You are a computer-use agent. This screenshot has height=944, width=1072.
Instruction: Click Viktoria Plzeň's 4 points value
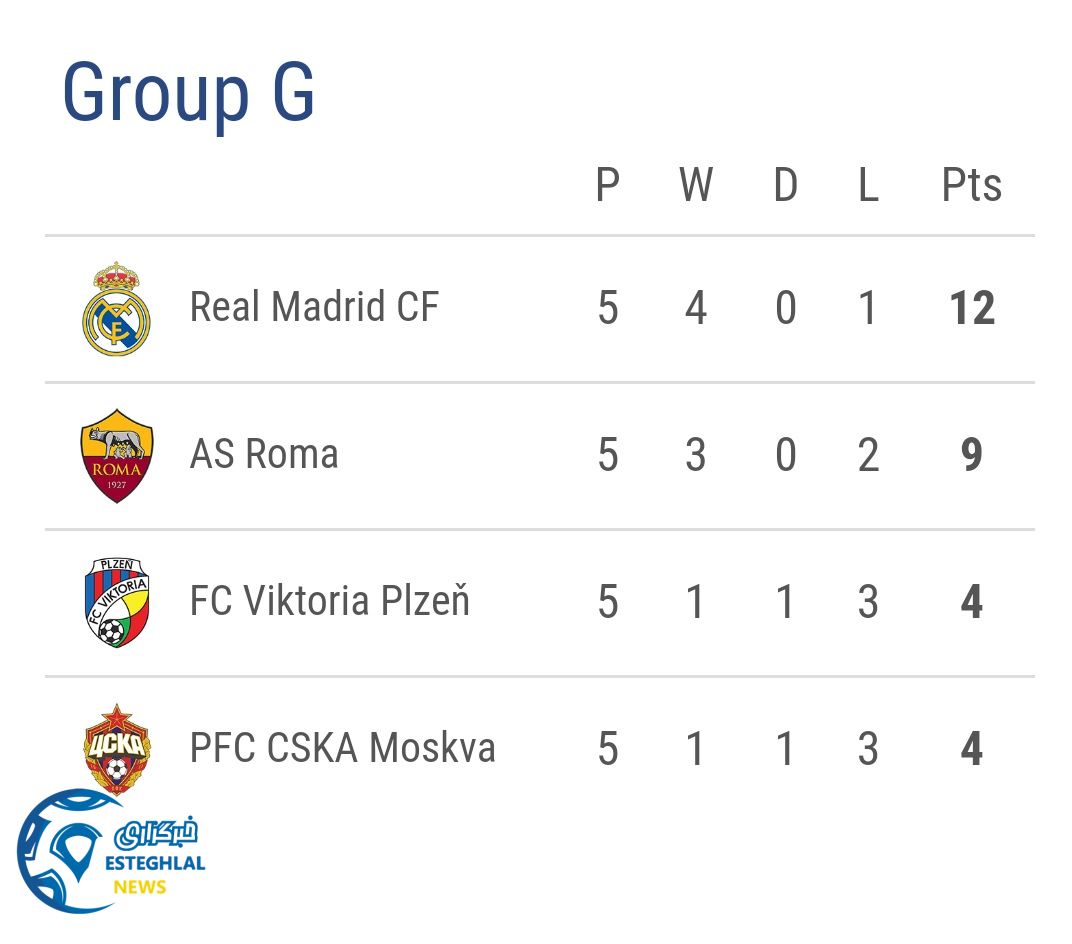(x=971, y=603)
